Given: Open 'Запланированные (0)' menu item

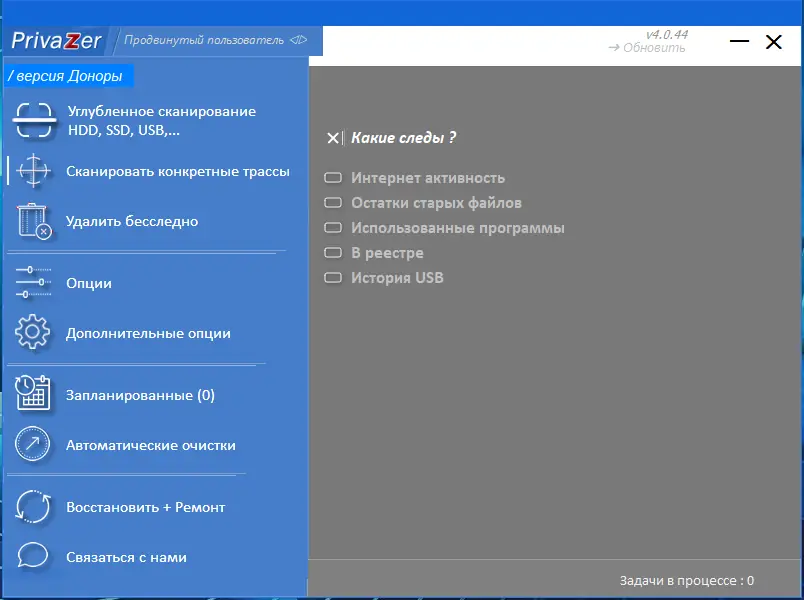Looking at the screenshot, I should click(140, 395).
